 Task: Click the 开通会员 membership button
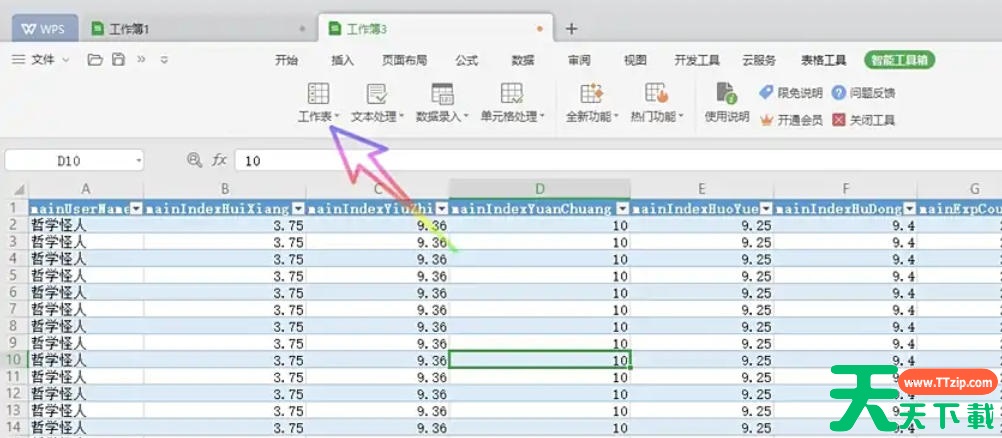pyautogui.click(x=791, y=120)
